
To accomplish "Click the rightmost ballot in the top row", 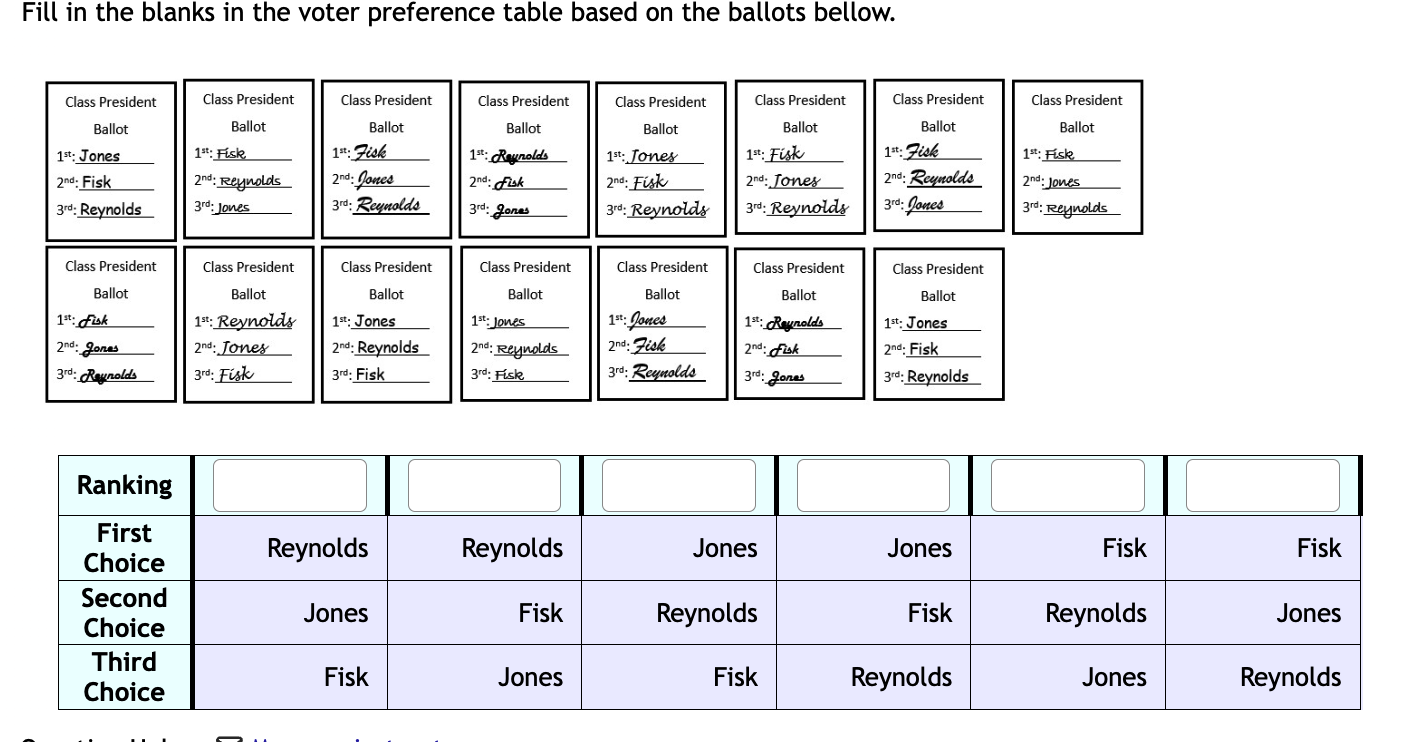I will point(1076,157).
